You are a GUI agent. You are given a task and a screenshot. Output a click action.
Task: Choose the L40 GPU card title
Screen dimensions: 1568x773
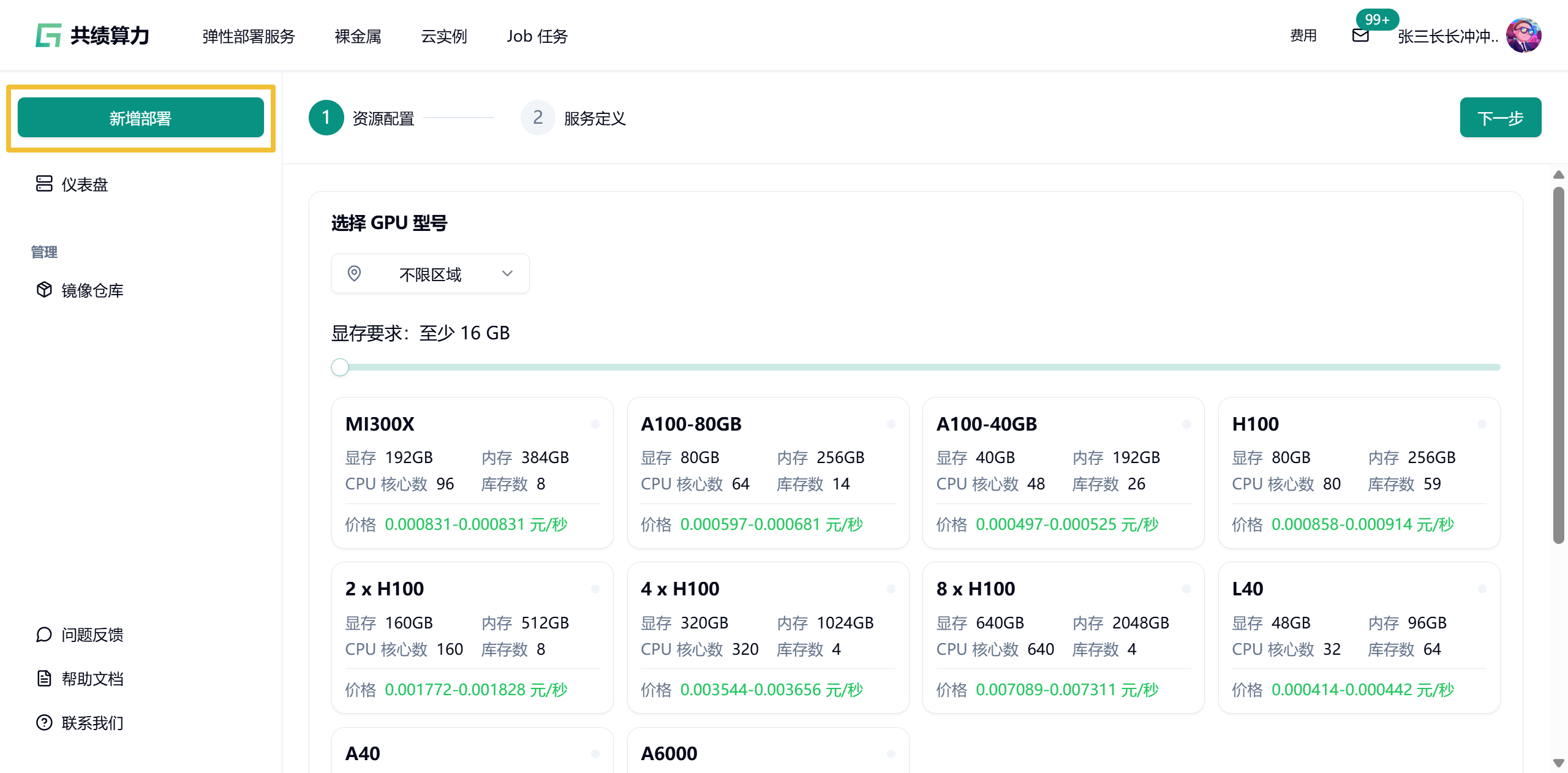pyautogui.click(x=1248, y=589)
